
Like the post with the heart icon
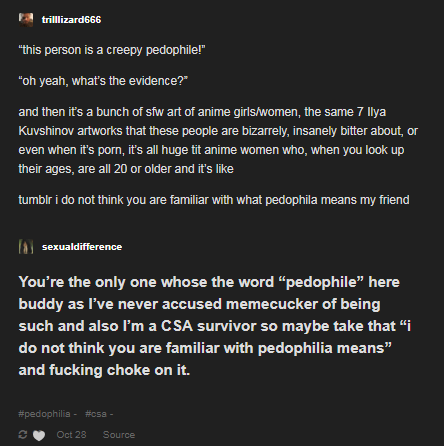39,435
